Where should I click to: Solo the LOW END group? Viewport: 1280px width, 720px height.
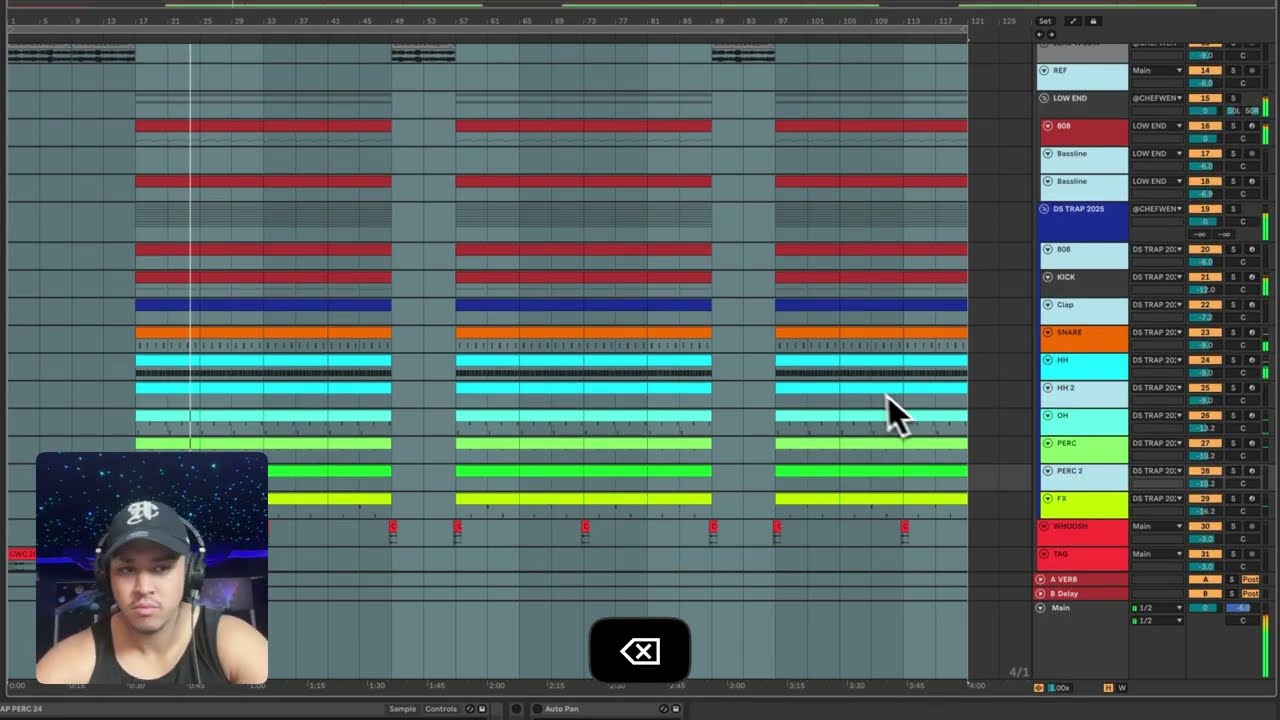point(1233,98)
